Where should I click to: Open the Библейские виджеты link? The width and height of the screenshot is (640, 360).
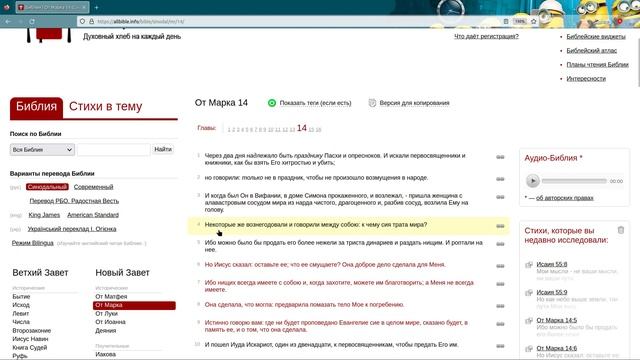click(x=596, y=37)
